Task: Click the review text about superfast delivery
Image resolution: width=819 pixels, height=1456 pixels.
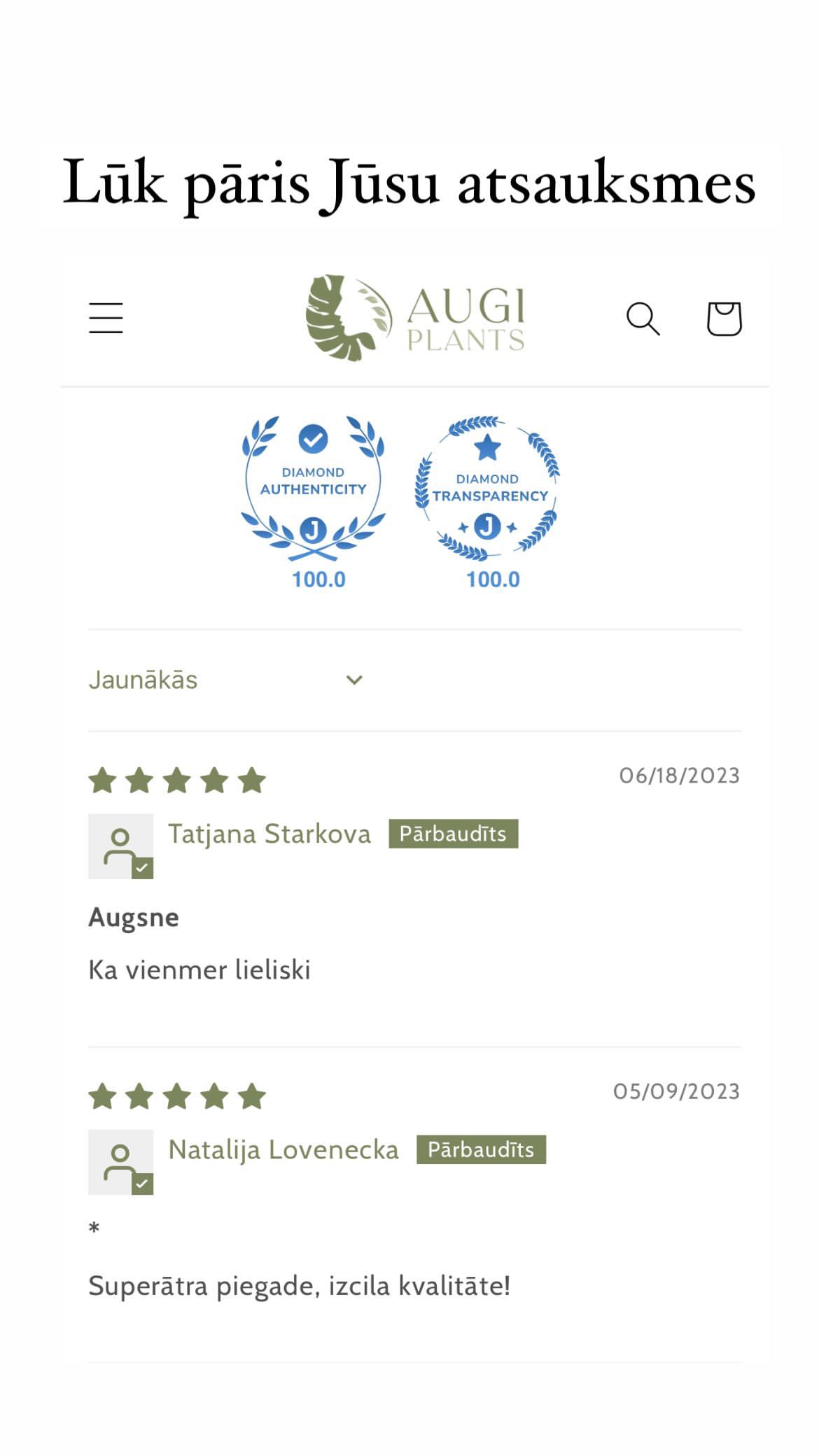Action: [300, 1286]
